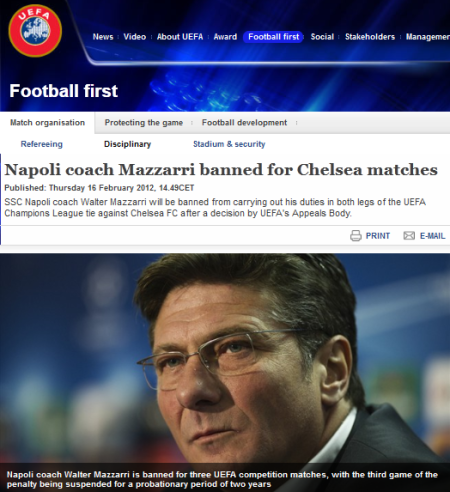Switch to Match organisation tab
The height and width of the screenshot is (492, 450).
(47, 123)
